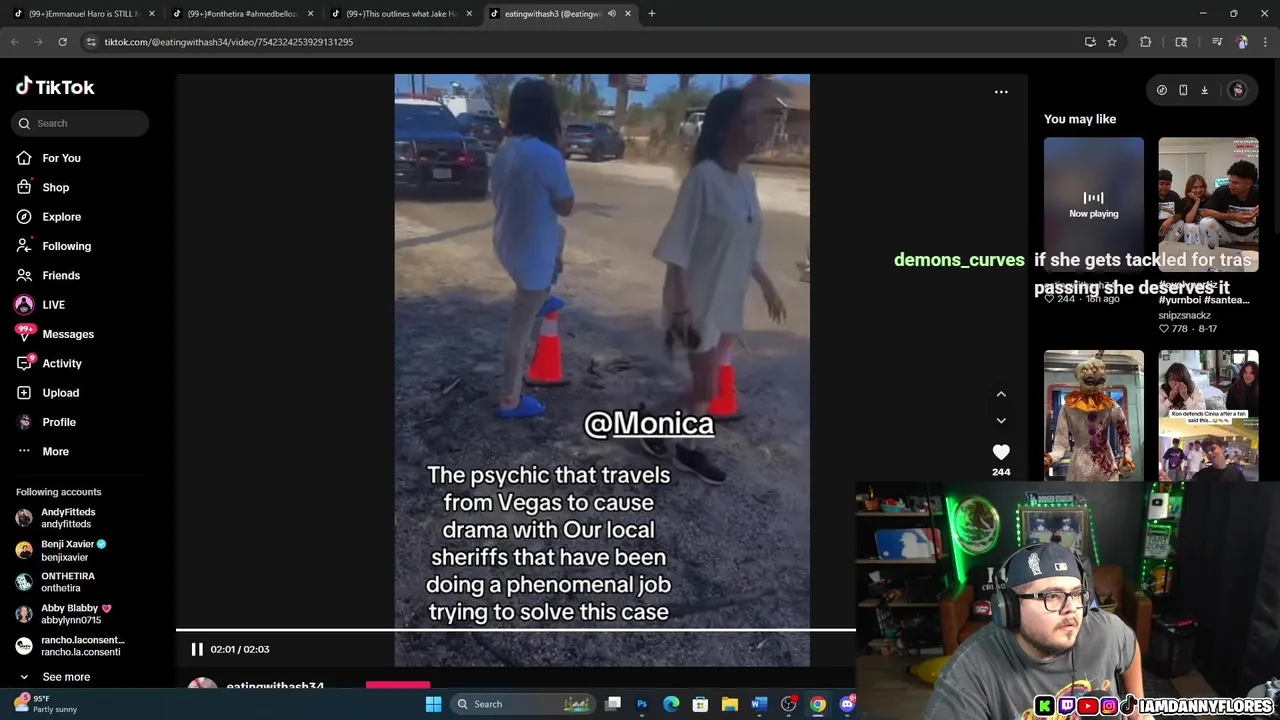Image resolution: width=1280 pixels, height=720 pixels.
Task: Open the install app icon in address bar
Action: [1090, 42]
